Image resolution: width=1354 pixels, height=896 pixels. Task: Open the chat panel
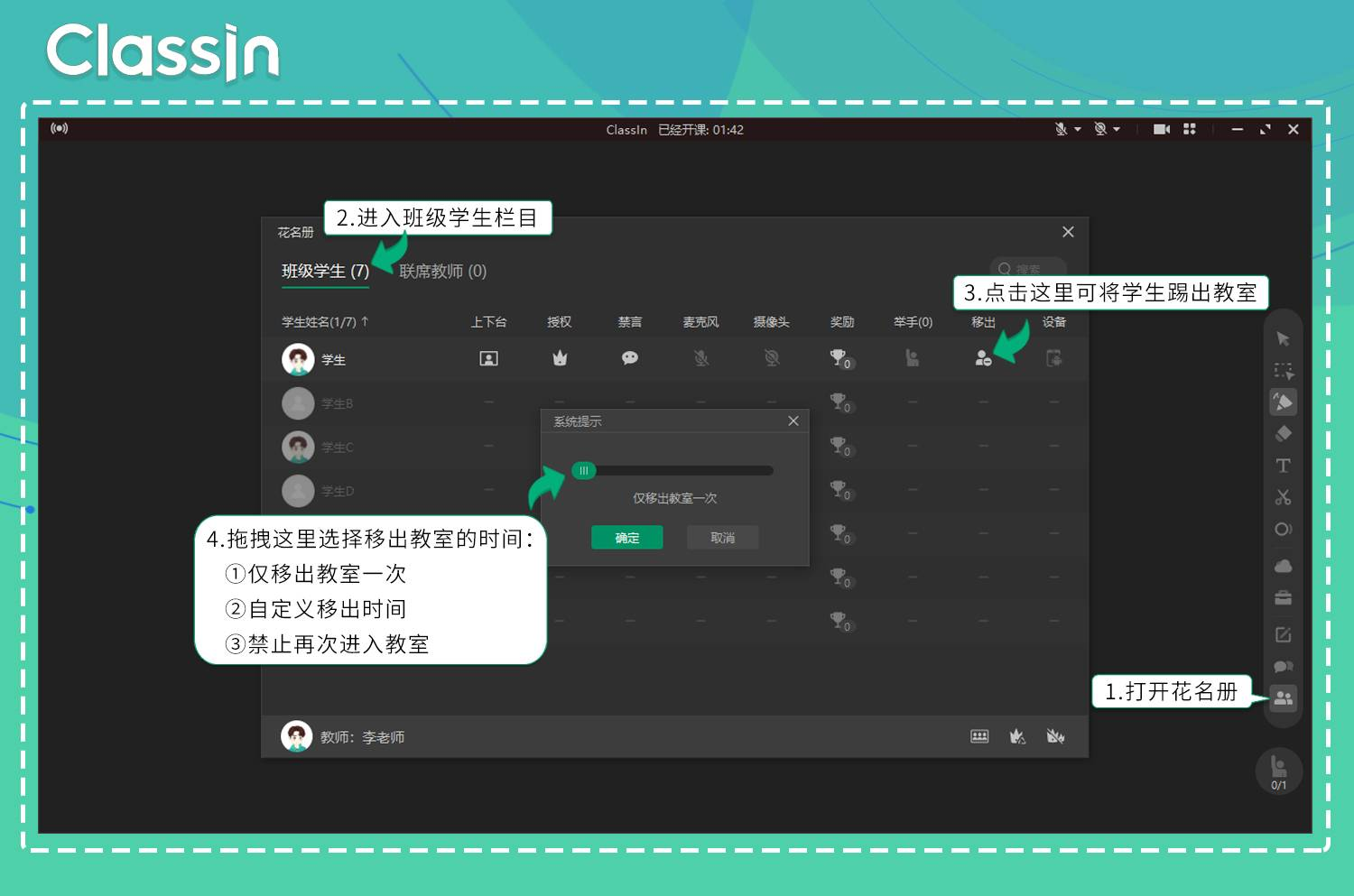[1283, 667]
